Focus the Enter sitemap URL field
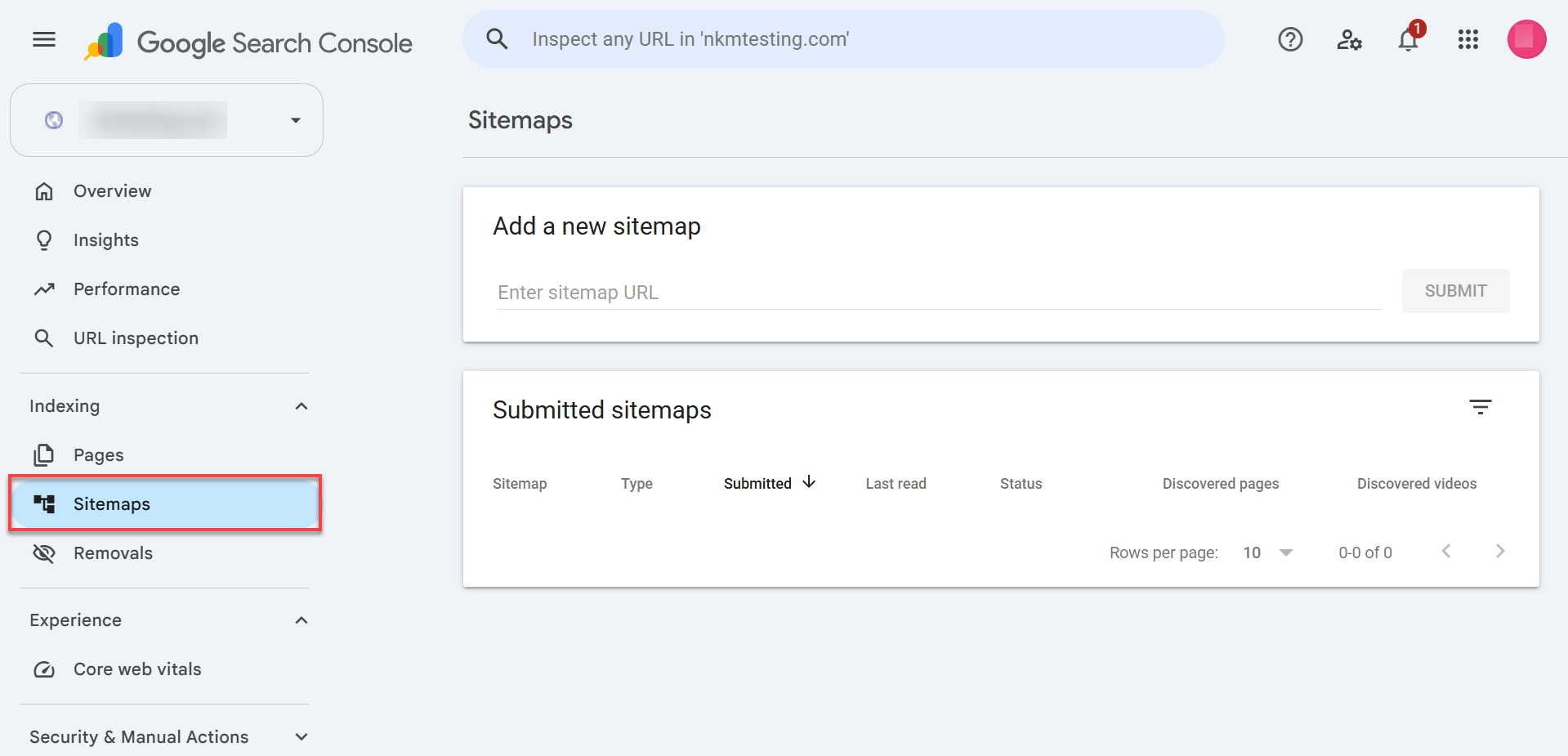 [940, 293]
